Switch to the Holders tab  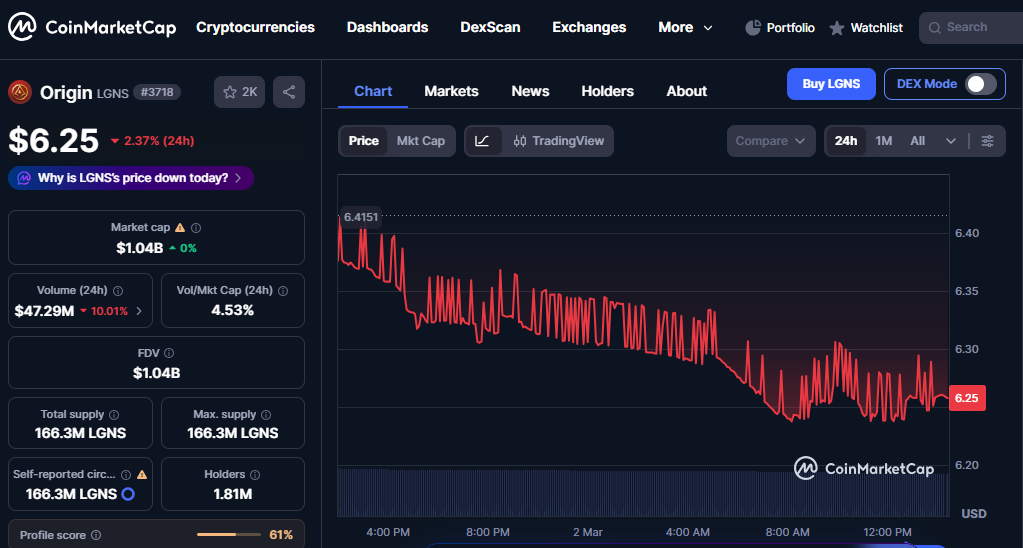pyautogui.click(x=607, y=91)
